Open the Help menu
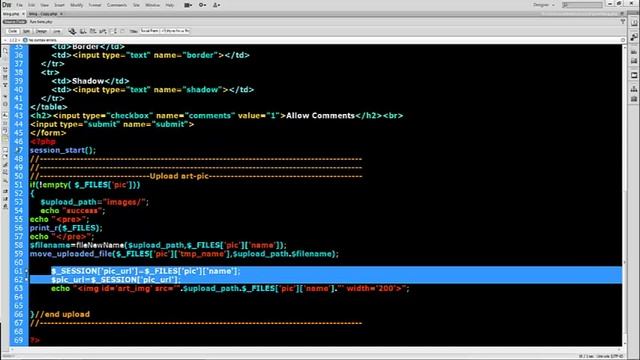The height and width of the screenshot is (360, 640). (170, 5)
